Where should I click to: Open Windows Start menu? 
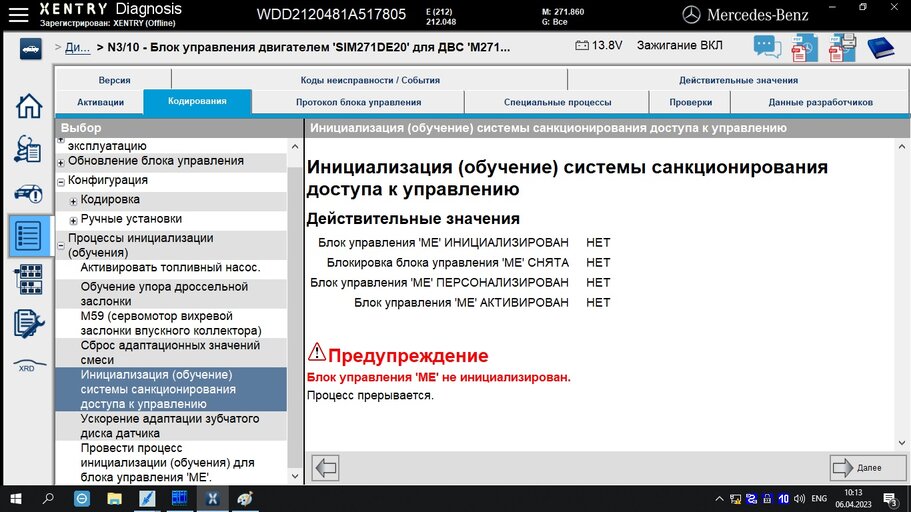16,499
